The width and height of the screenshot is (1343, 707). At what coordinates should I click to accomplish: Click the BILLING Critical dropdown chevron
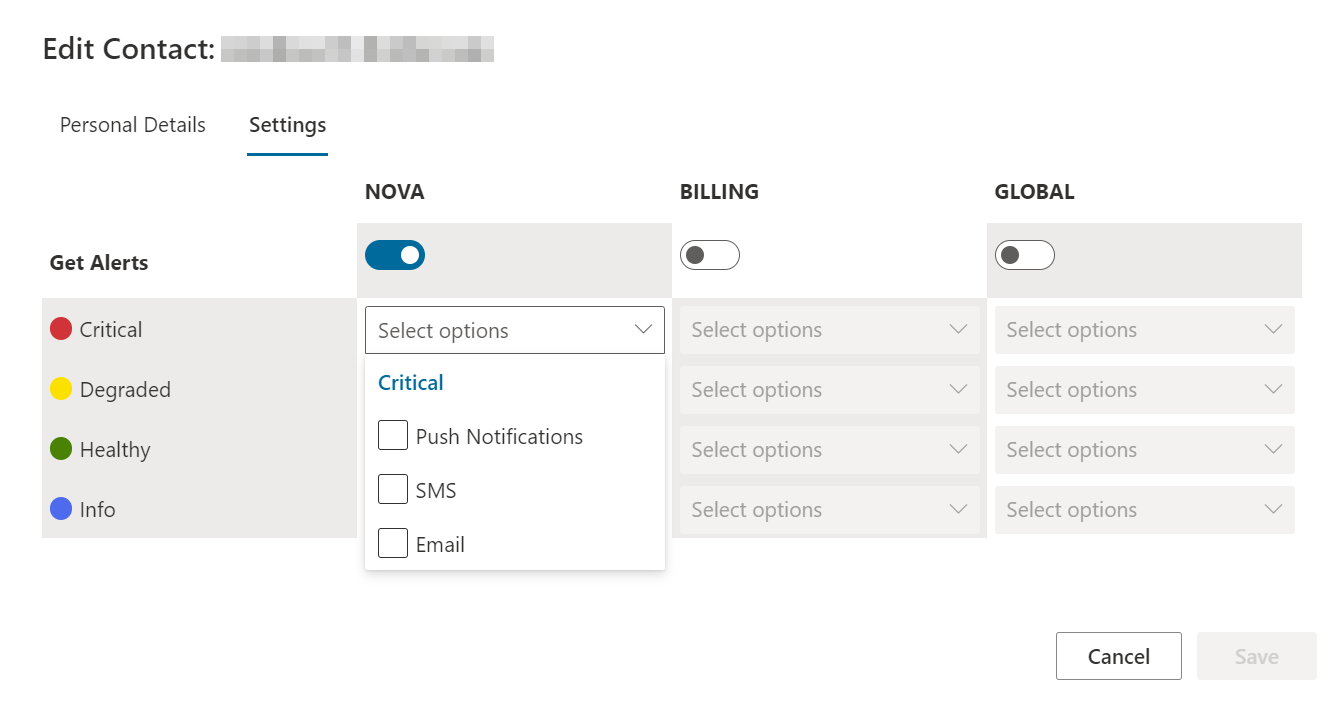[x=958, y=330]
